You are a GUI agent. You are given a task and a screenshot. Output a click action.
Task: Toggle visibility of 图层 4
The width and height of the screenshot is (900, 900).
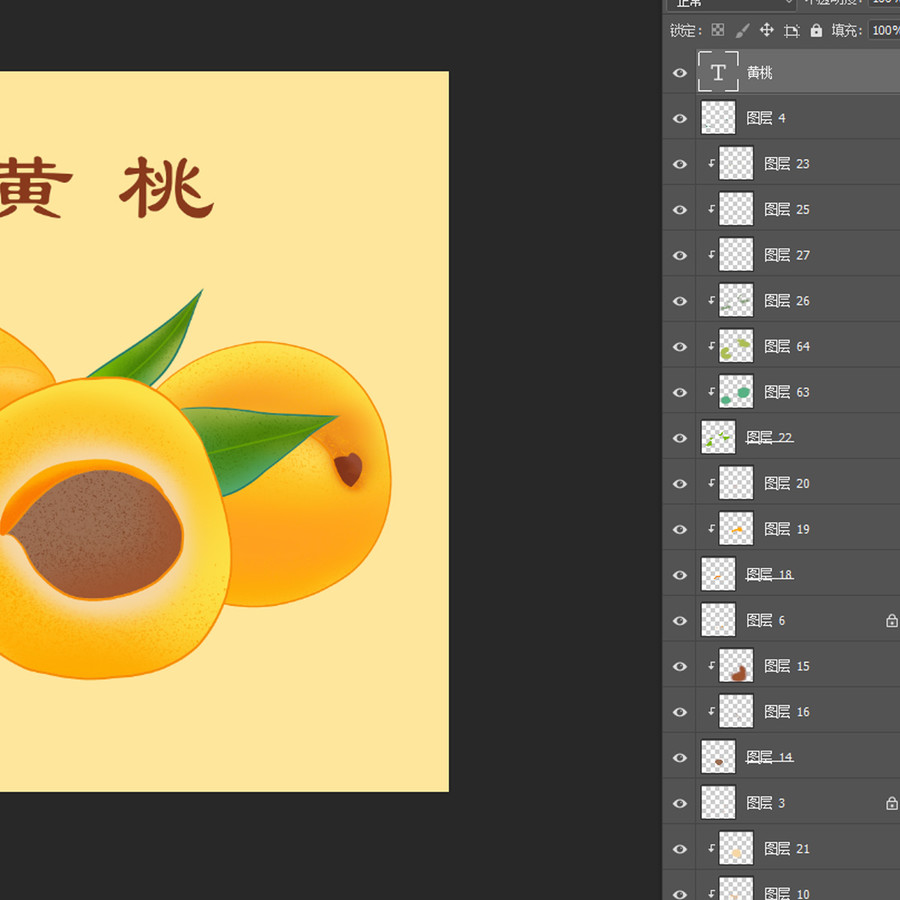680,118
